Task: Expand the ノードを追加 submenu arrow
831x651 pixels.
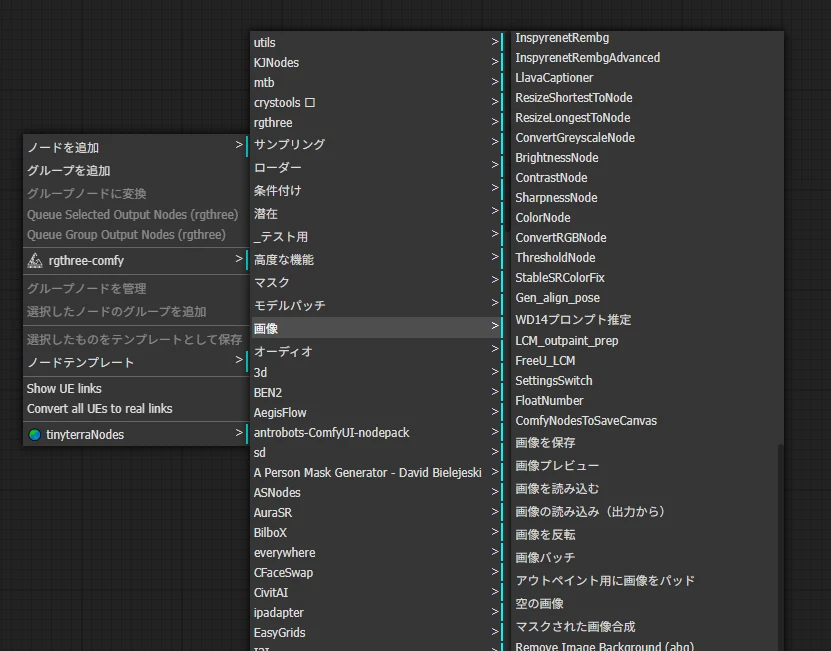Action: (x=239, y=146)
